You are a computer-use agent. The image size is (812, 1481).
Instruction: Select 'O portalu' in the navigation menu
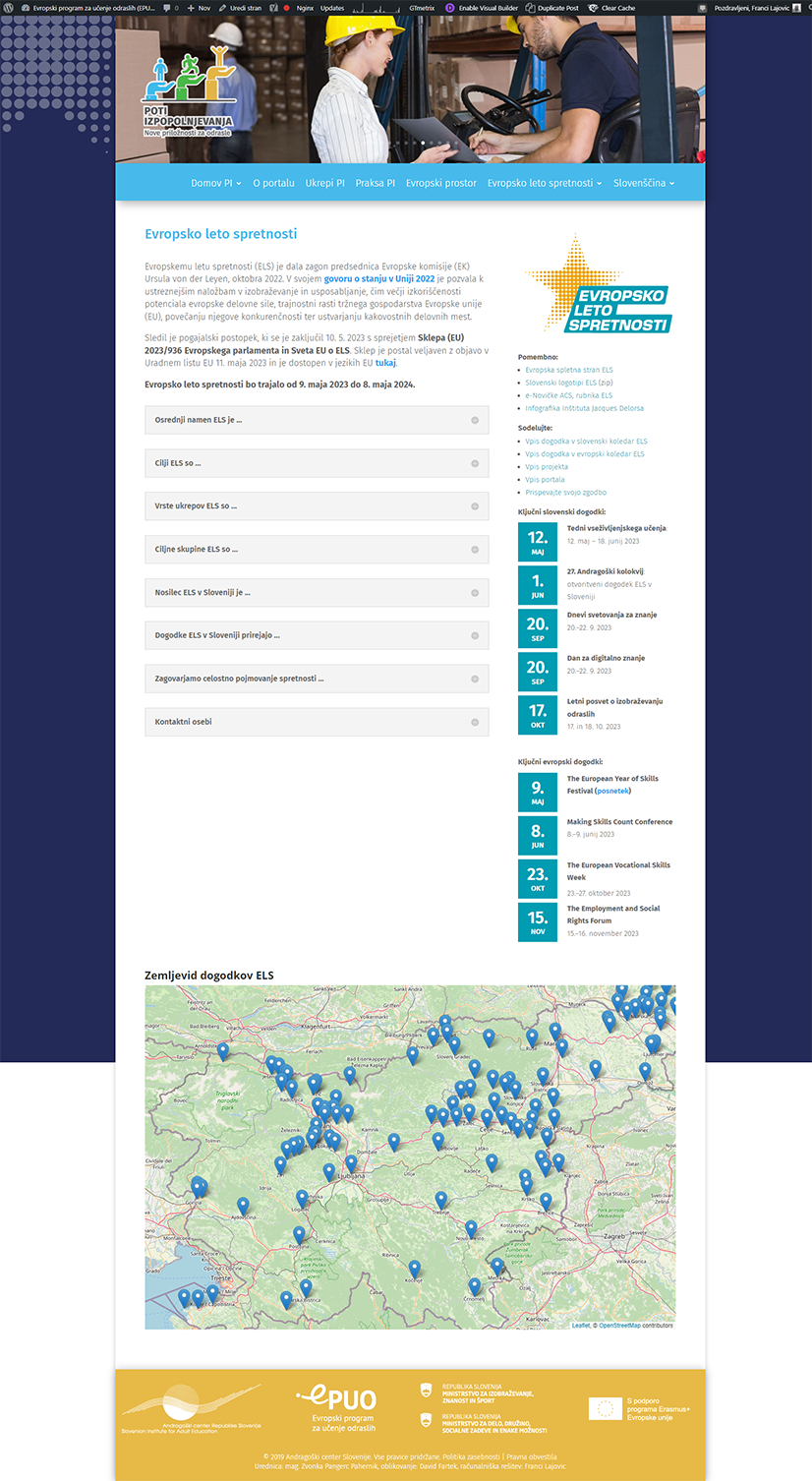[273, 182]
